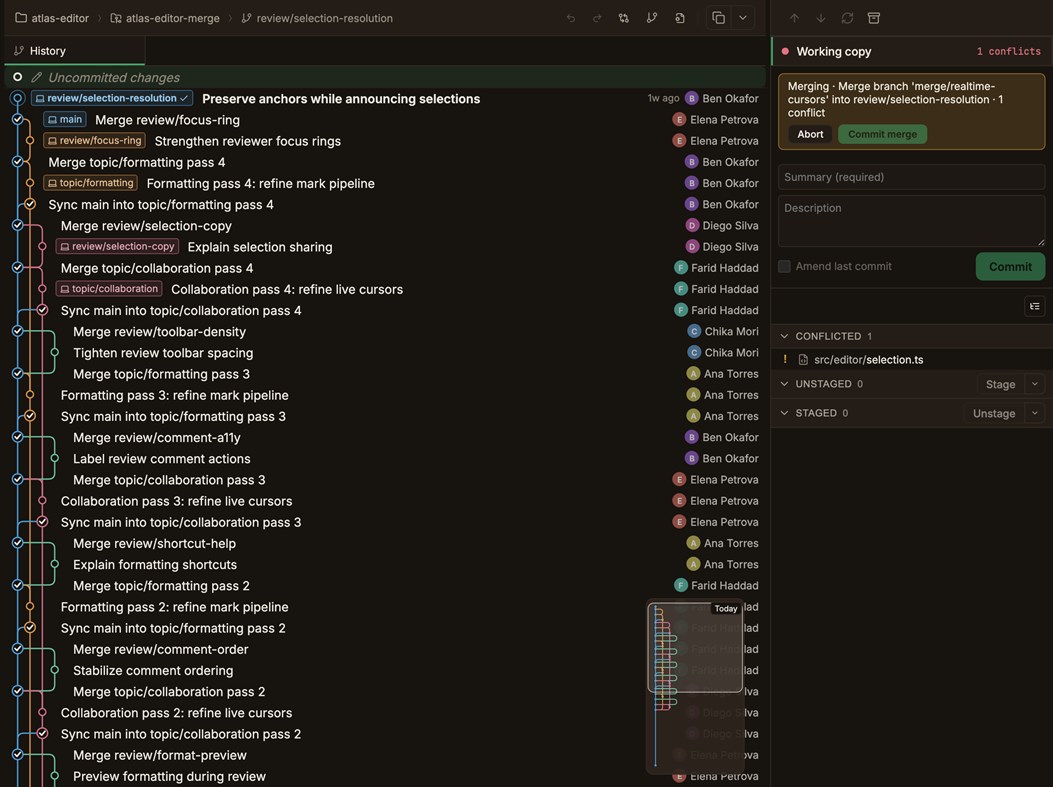The image size is (1053, 787).
Task: Collapse the STAGED section
Action: (784, 413)
